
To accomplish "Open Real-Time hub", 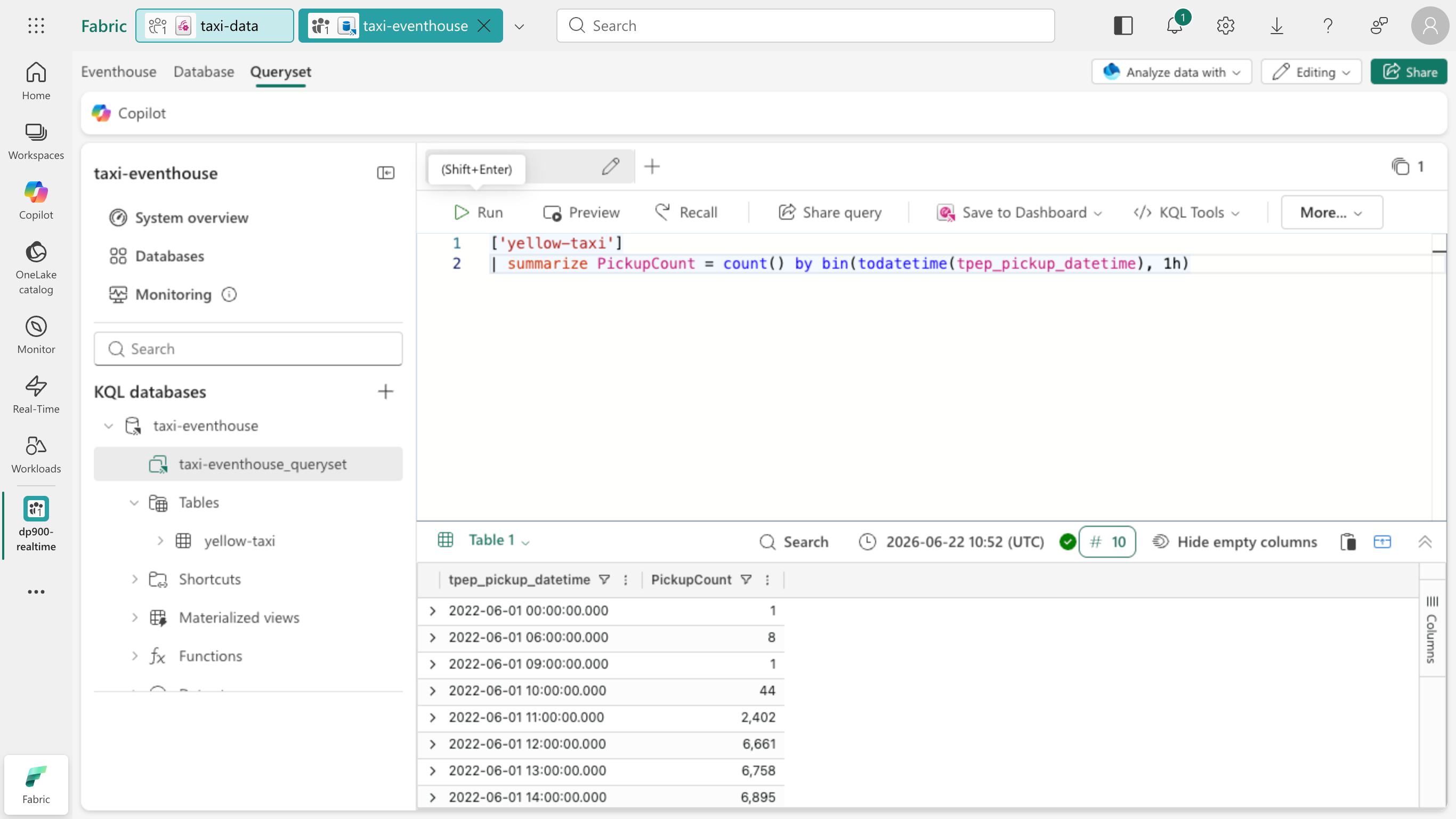I will (36, 395).
